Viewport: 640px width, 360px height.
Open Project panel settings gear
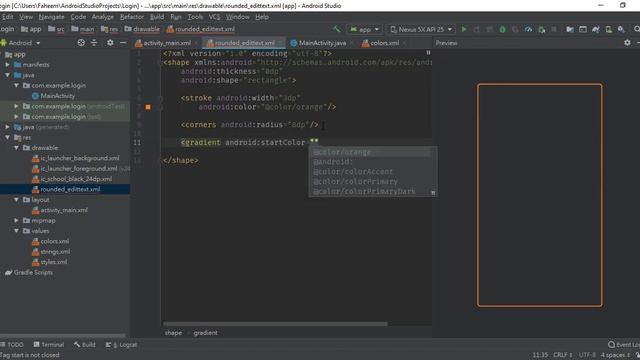110,42
